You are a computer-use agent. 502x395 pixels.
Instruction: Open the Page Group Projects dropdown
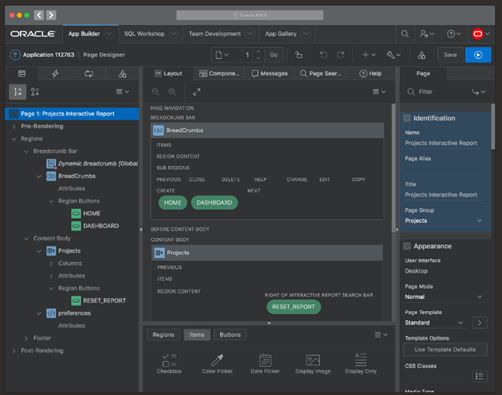click(x=444, y=221)
